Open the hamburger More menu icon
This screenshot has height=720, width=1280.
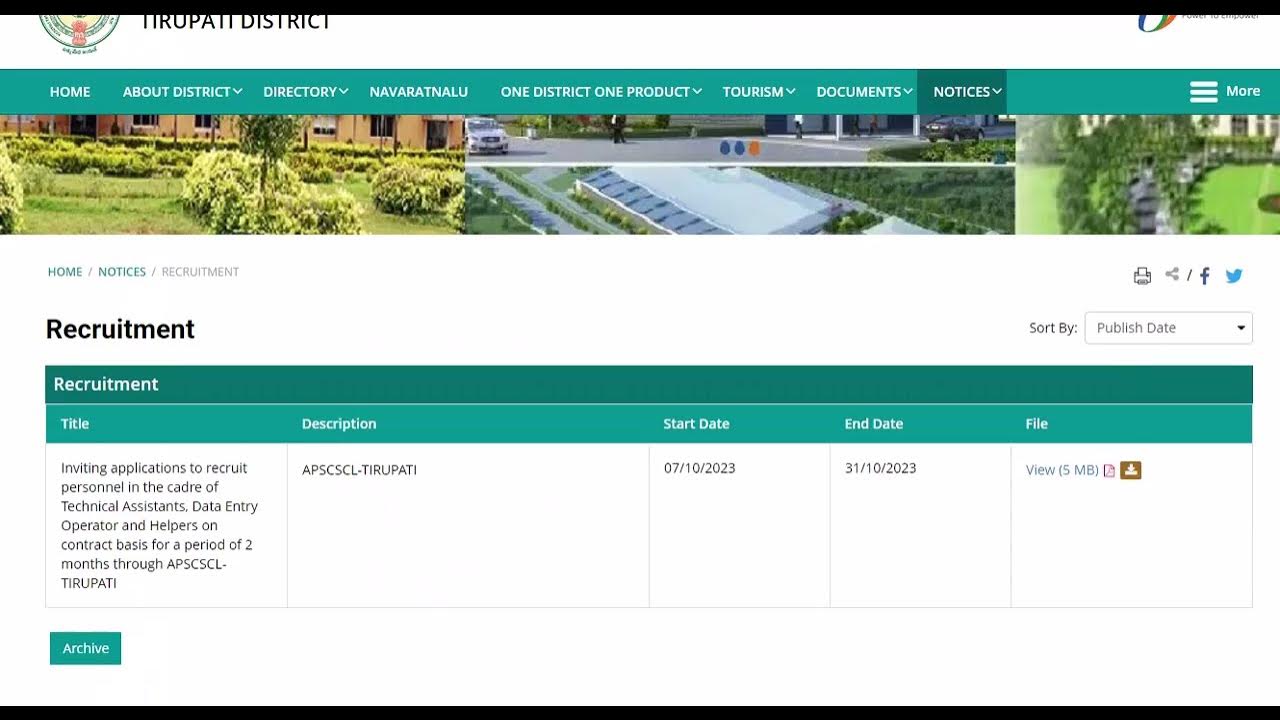click(1203, 91)
